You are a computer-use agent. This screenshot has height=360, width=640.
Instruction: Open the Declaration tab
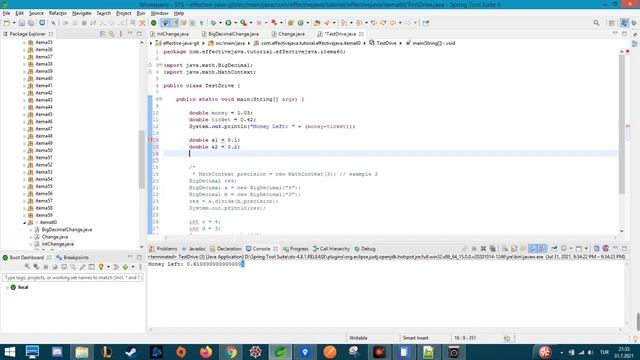(226, 249)
